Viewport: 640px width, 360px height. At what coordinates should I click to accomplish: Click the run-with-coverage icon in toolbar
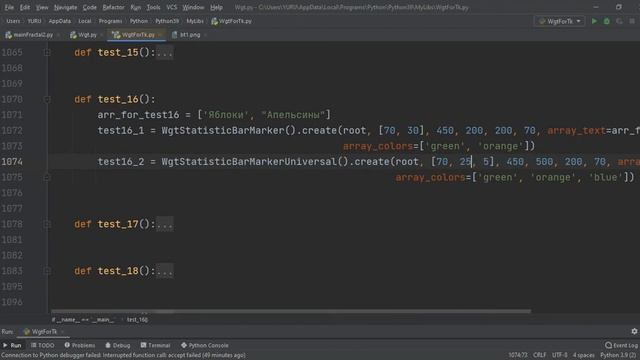click(619, 21)
